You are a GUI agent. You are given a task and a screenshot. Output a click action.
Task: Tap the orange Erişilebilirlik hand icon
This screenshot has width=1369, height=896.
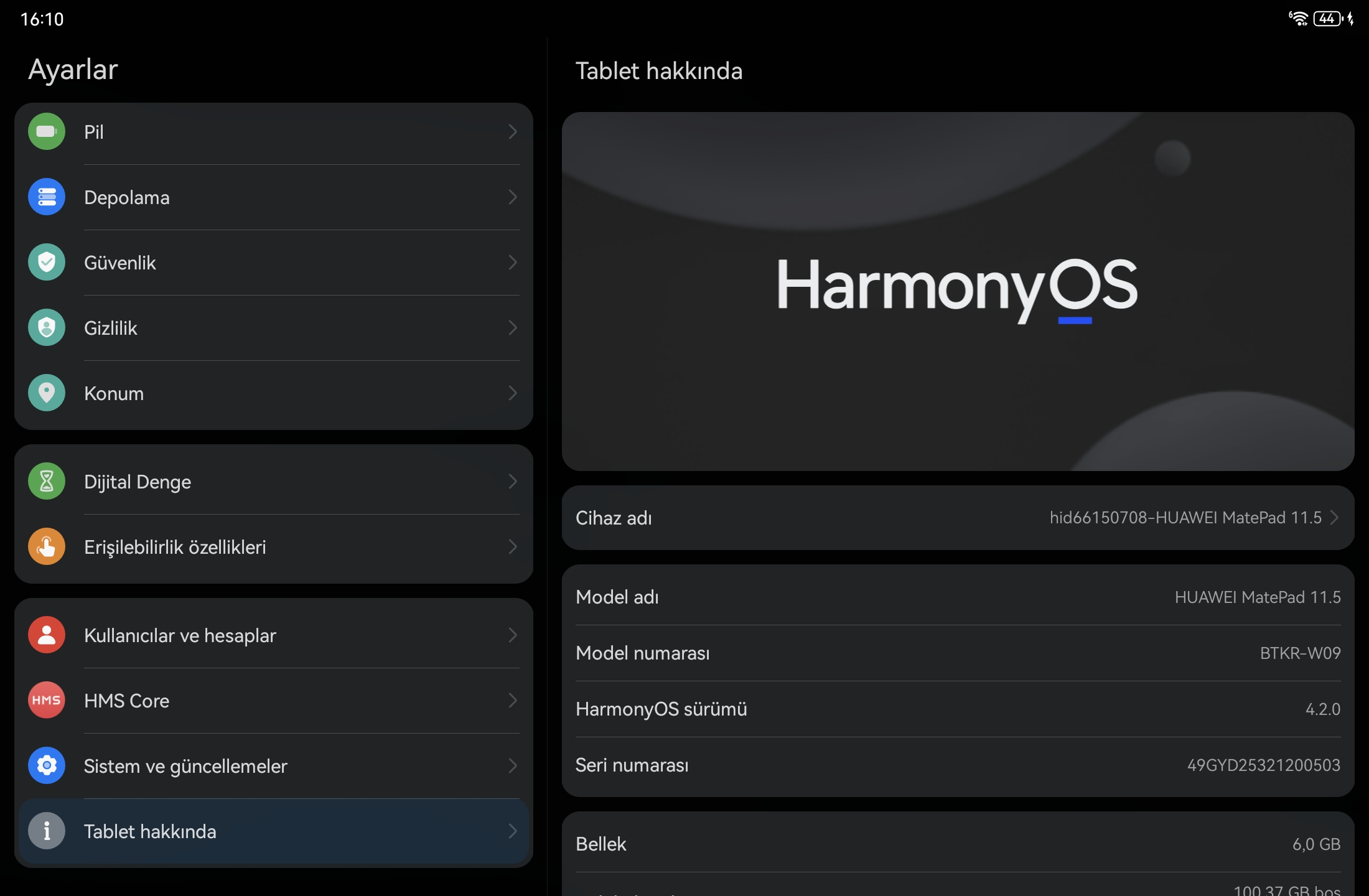tap(47, 546)
